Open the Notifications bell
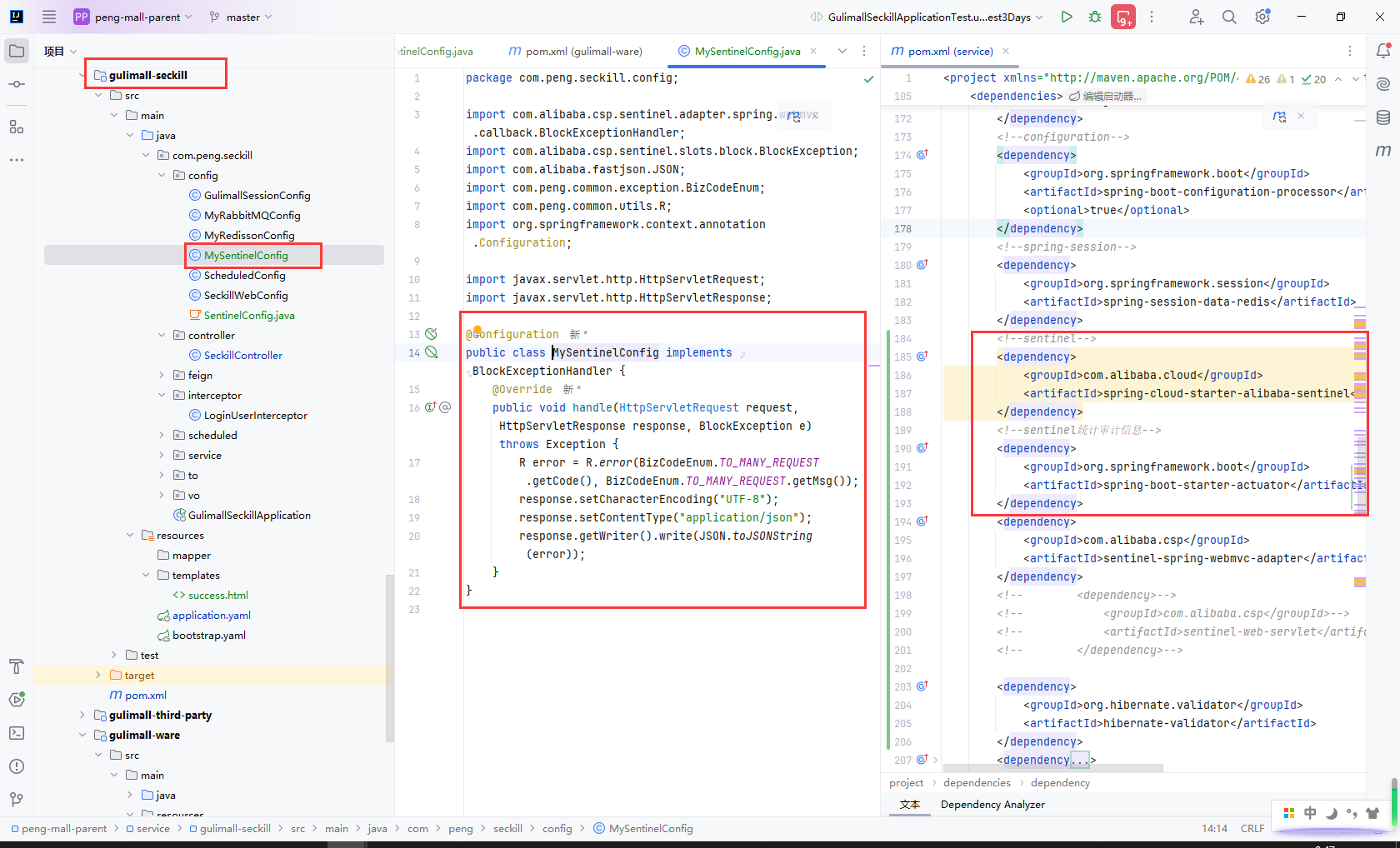Screen dimensions: 1400x848 [1383, 51]
